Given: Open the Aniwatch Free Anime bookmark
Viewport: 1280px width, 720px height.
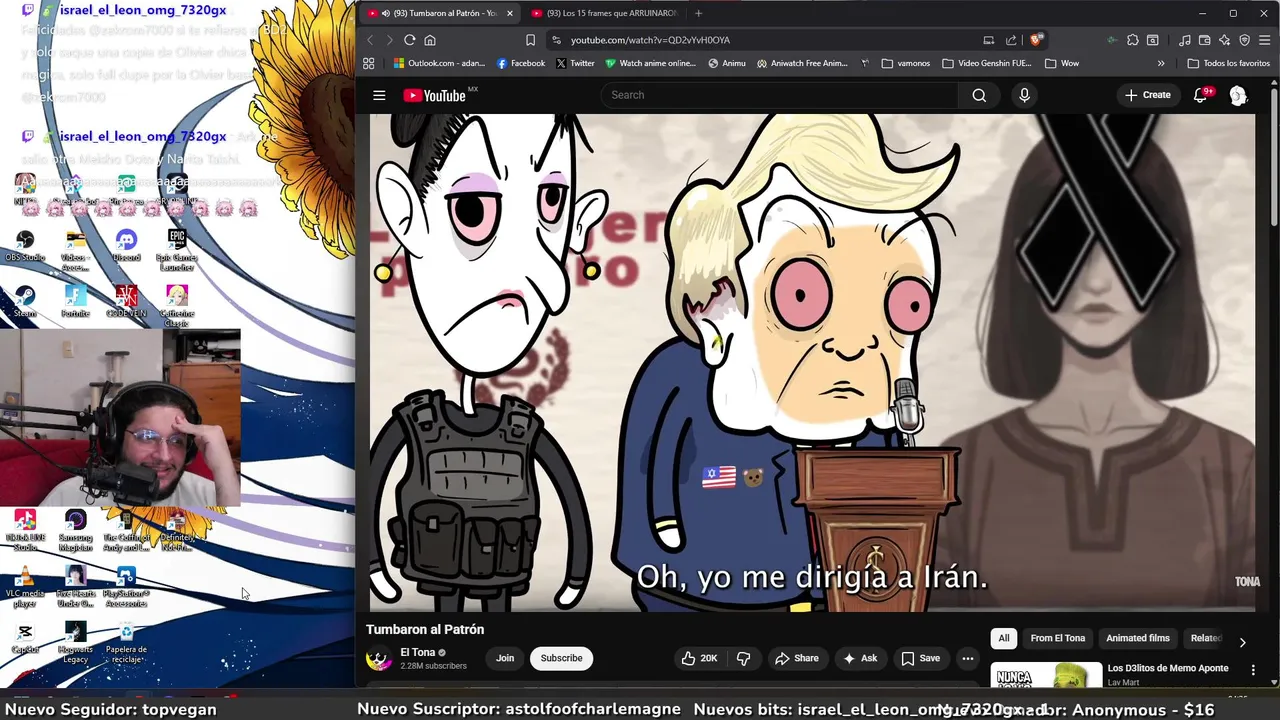Looking at the screenshot, I should (802, 63).
